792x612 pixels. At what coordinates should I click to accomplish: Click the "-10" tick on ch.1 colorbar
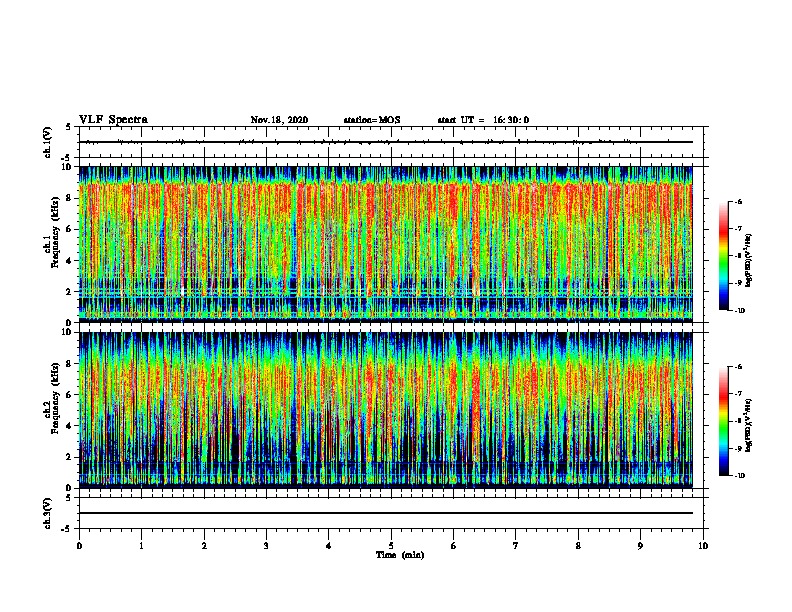pos(739,311)
